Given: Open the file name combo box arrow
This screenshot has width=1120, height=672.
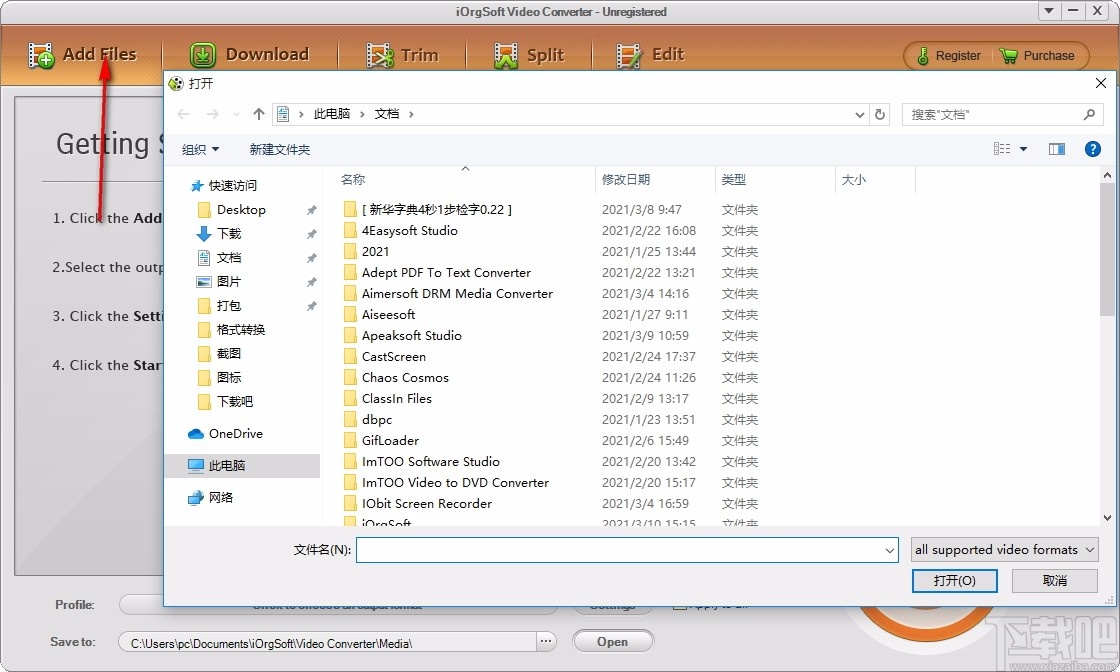Looking at the screenshot, I should 889,549.
